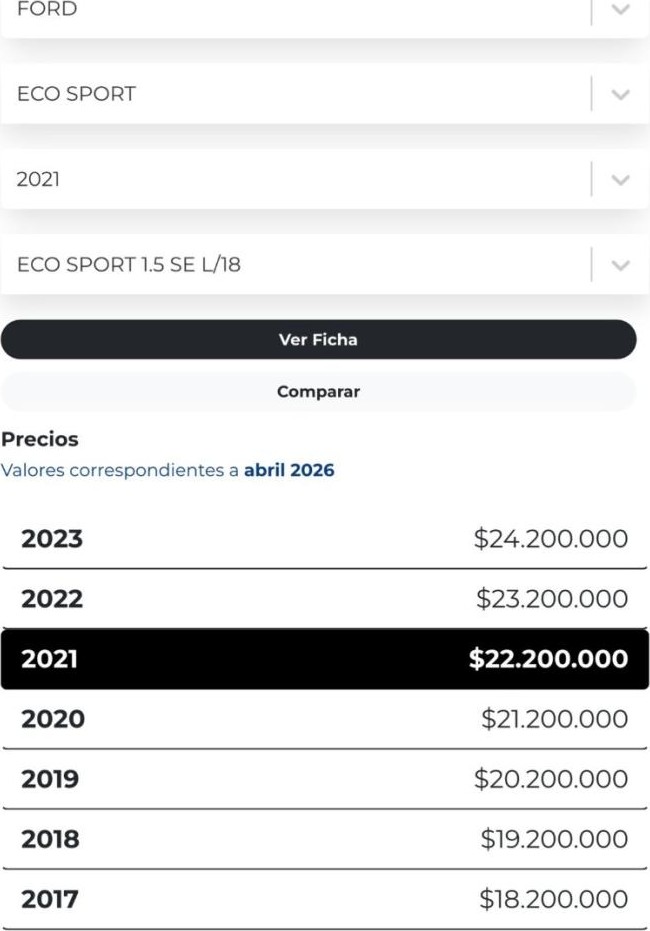Click the 2021 year field text
Image resolution: width=650 pixels, height=931 pixels.
click(x=38, y=180)
